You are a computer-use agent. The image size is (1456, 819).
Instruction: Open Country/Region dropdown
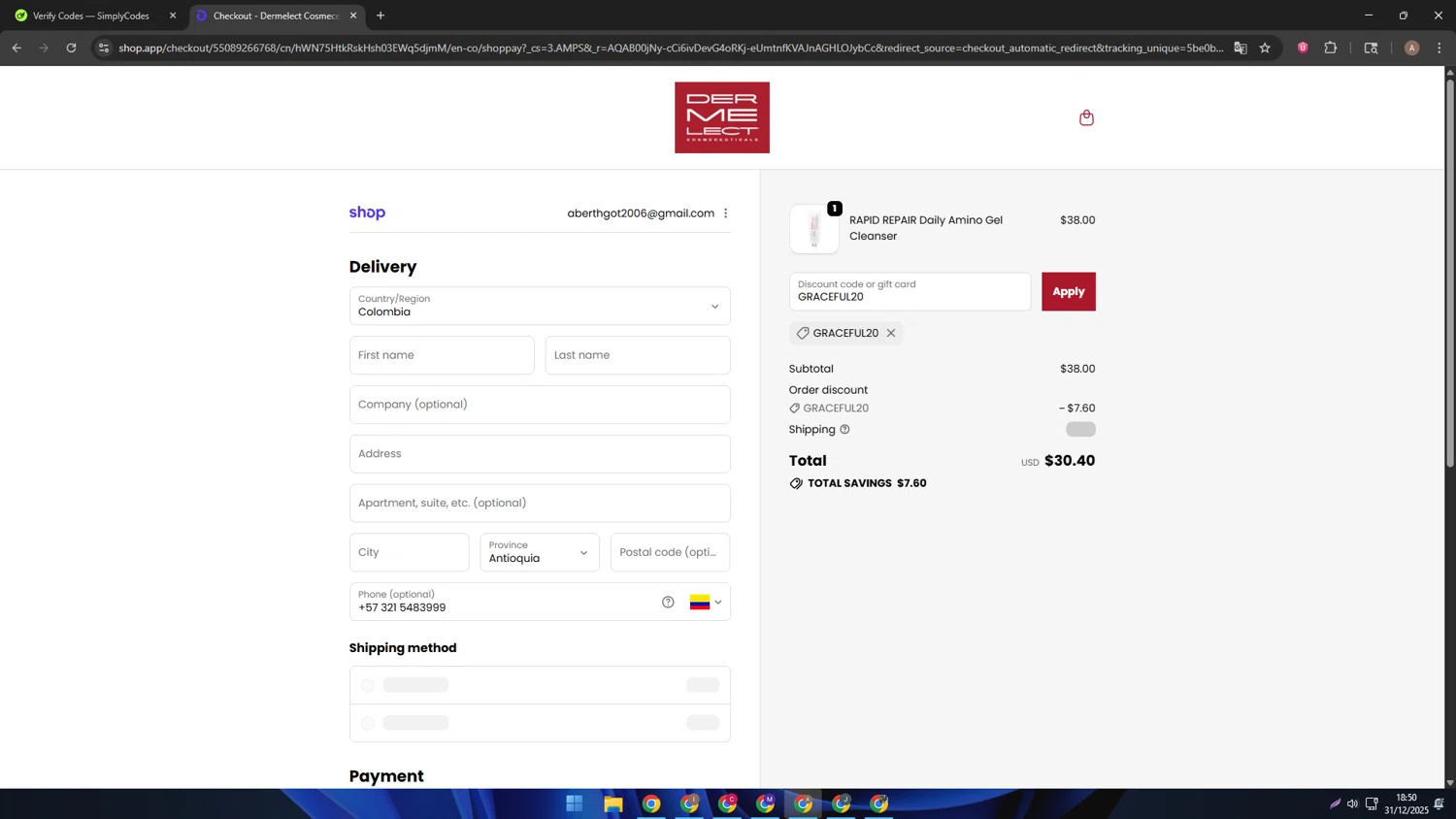[x=540, y=306]
